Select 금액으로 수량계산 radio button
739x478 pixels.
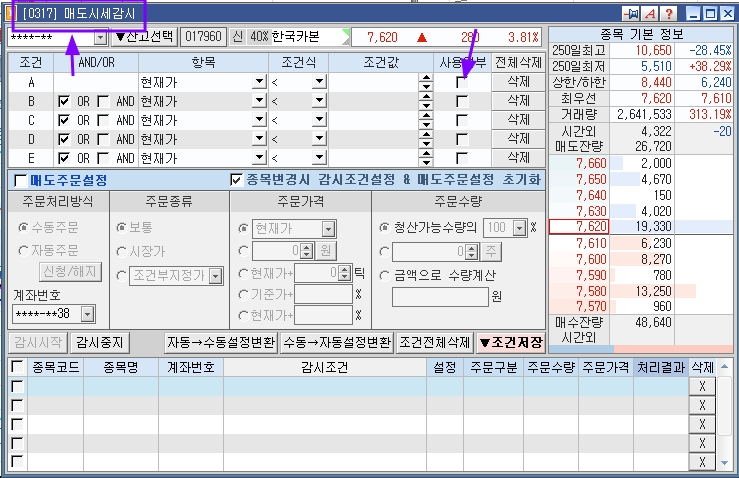pos(385,276)
